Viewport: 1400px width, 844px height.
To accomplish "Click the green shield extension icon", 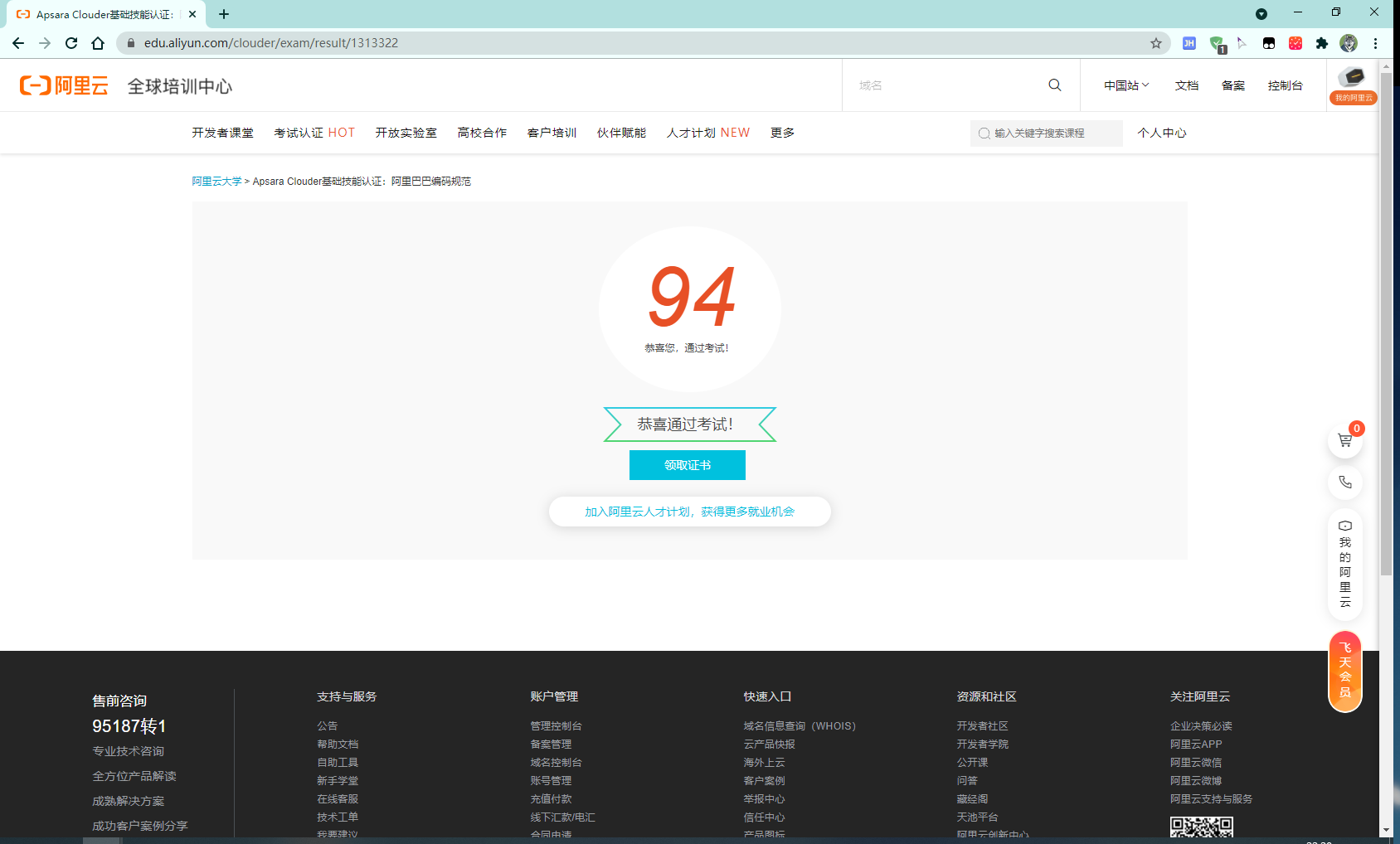I will tap(1217, 44).
